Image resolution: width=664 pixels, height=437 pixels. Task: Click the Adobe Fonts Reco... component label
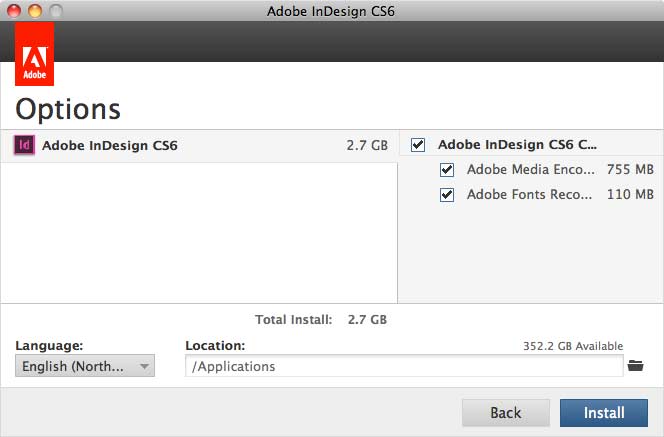click(x=529, y=194)
